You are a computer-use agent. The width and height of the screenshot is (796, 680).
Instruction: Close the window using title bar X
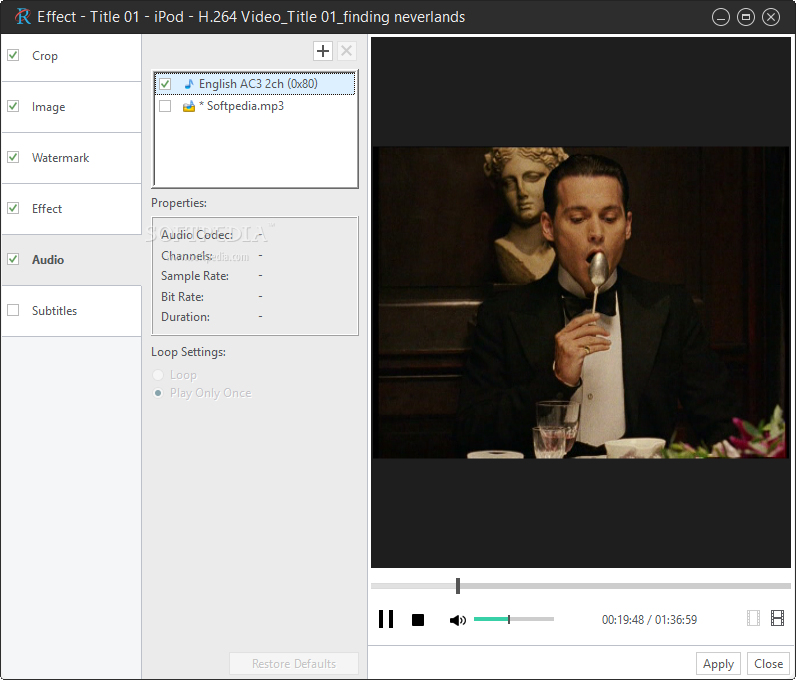pos(771,17)
